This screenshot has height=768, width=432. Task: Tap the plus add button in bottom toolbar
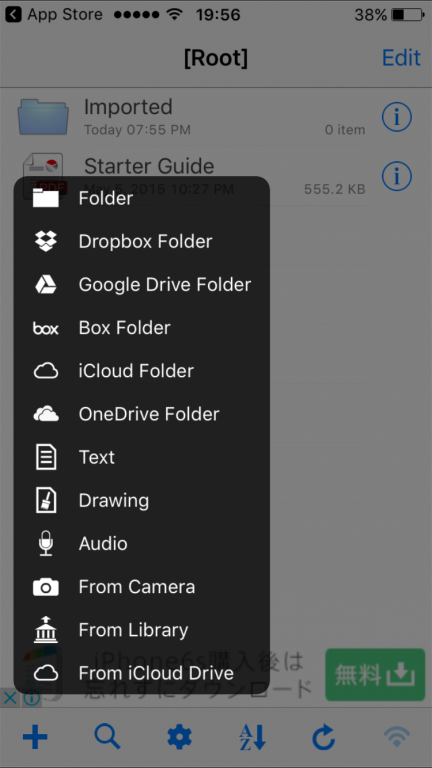[35, 737]
